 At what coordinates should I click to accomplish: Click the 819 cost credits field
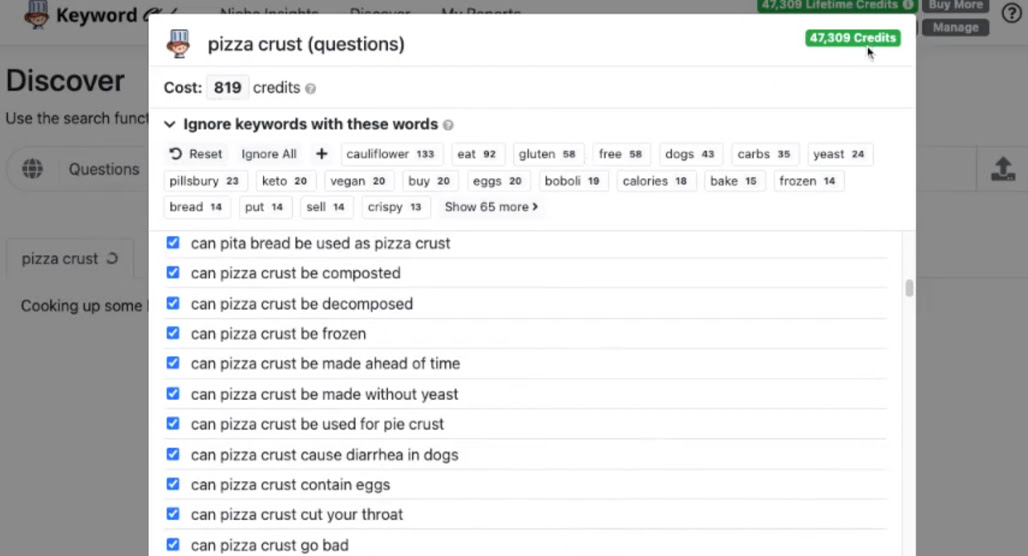click(x=227, y=88)
